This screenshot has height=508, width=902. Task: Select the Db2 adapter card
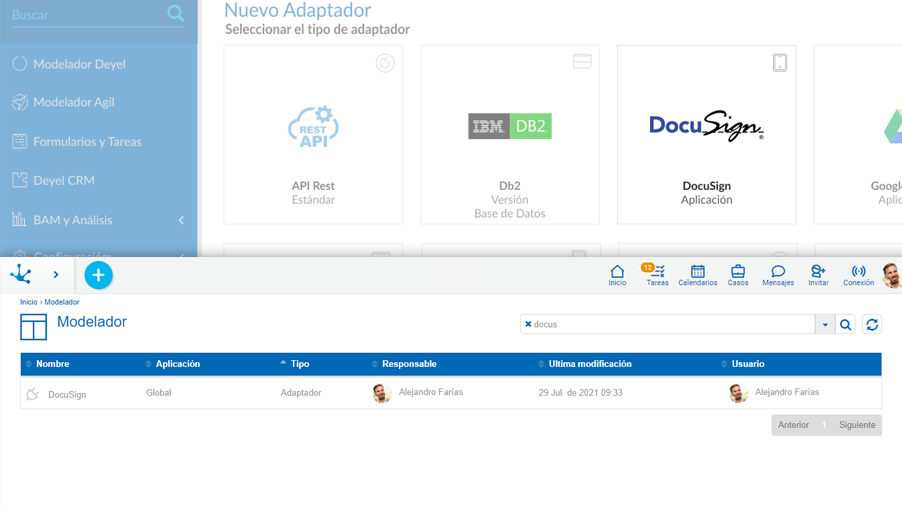click(x=510, y=135)
